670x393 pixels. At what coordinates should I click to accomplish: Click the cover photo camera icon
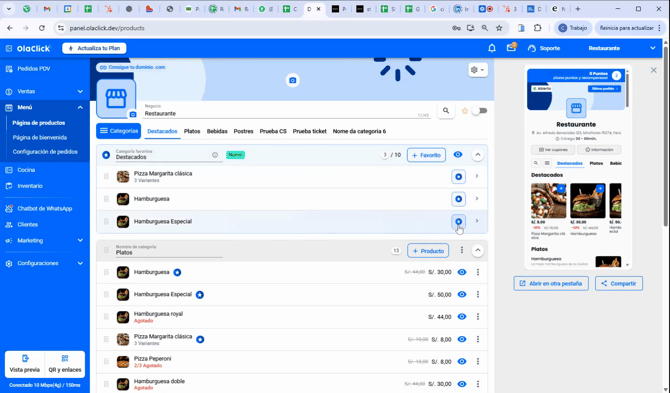pyautogui.click(x=292, y=80)
